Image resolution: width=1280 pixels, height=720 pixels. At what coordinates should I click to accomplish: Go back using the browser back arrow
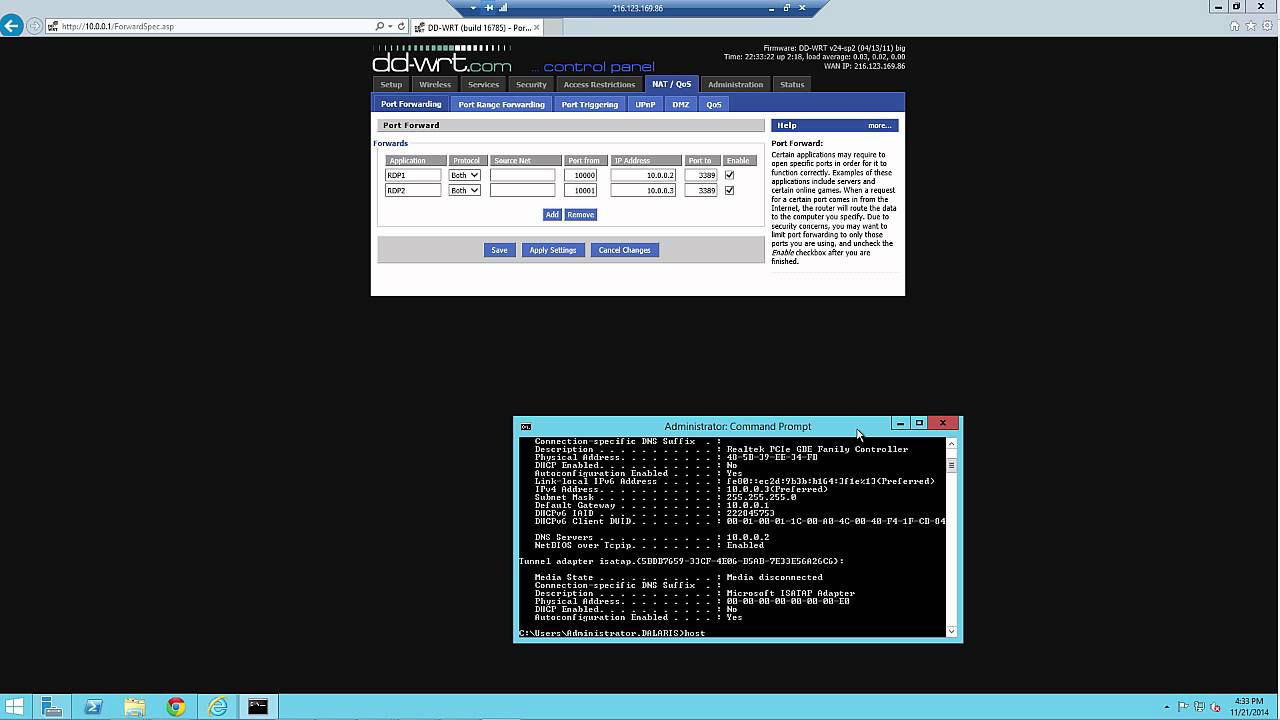[x=12, y=26]
